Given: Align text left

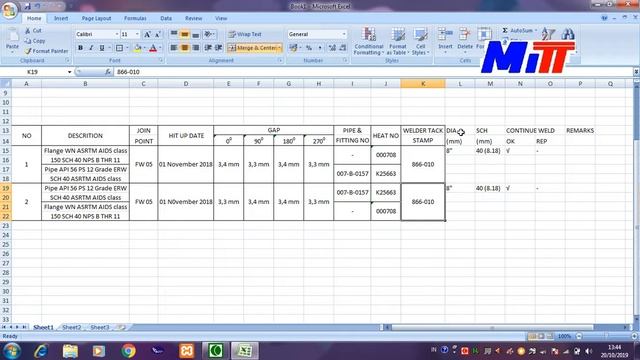Looking at the screenshot, I should coord(174,48).
